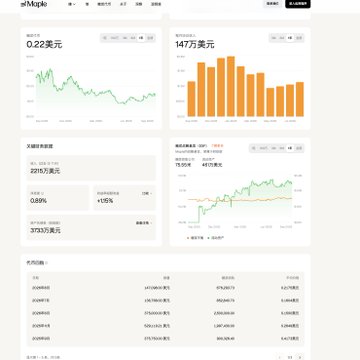Click the light gray header button beside black button
This screenshot has width=360, height=360.
[272, 4]
